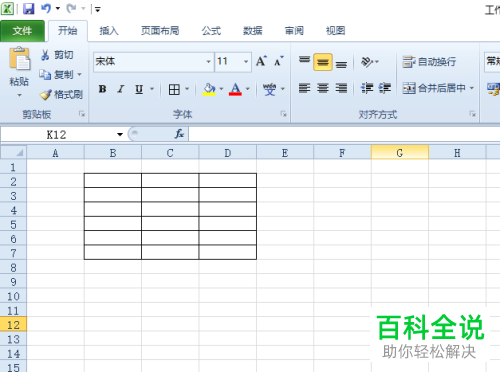Click the Redo arrow icon
Screen dimensions: 500x372
tap(71, 9)
